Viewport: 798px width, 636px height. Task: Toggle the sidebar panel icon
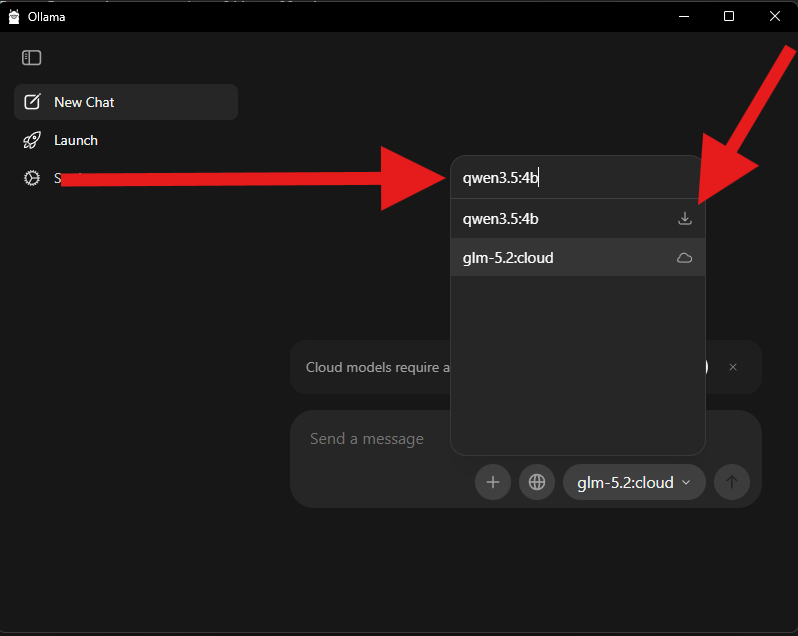pyautogui.click(x=32, y=58)
